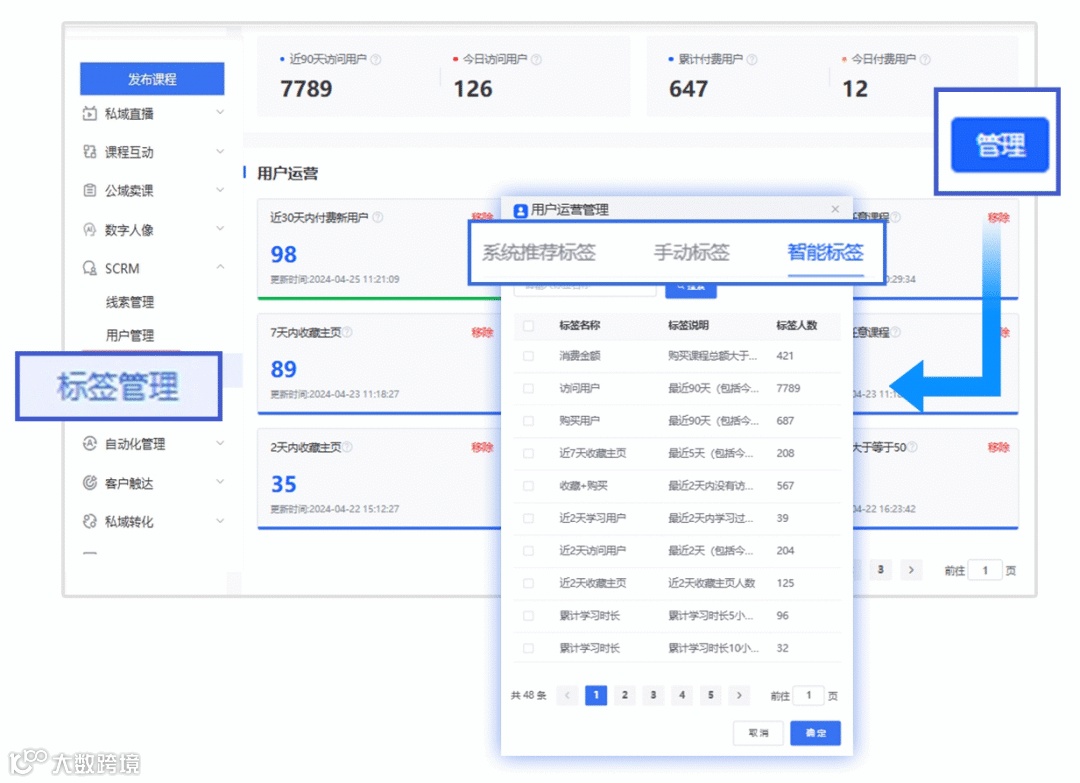Click the 确定 button in the dialog
The width and height of the screenshot is (1080, 783).
[815, 733]
